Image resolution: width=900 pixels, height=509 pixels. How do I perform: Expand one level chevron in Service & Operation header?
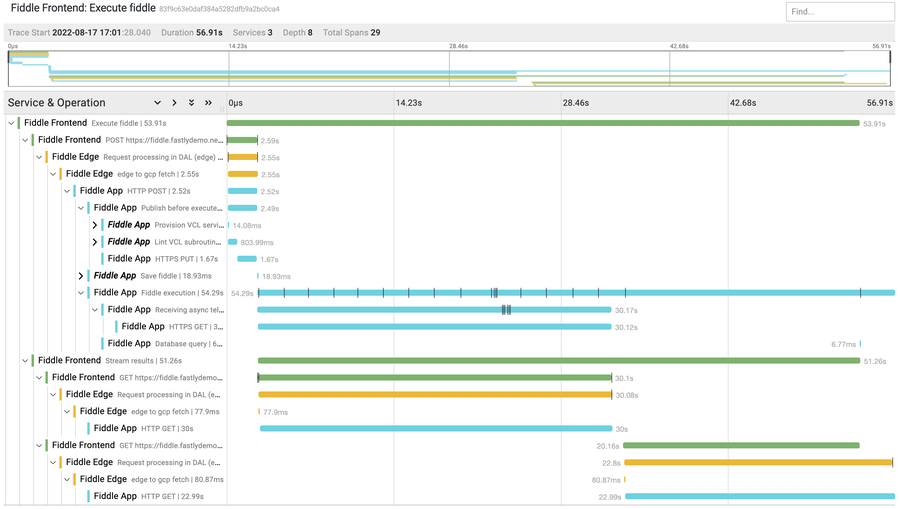(157, 103)
